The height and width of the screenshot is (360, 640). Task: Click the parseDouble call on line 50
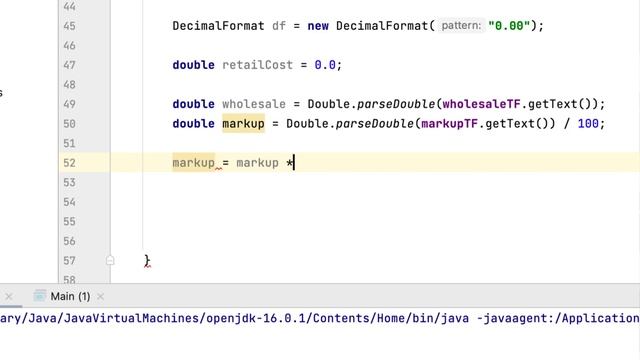(x=375, y=124)
